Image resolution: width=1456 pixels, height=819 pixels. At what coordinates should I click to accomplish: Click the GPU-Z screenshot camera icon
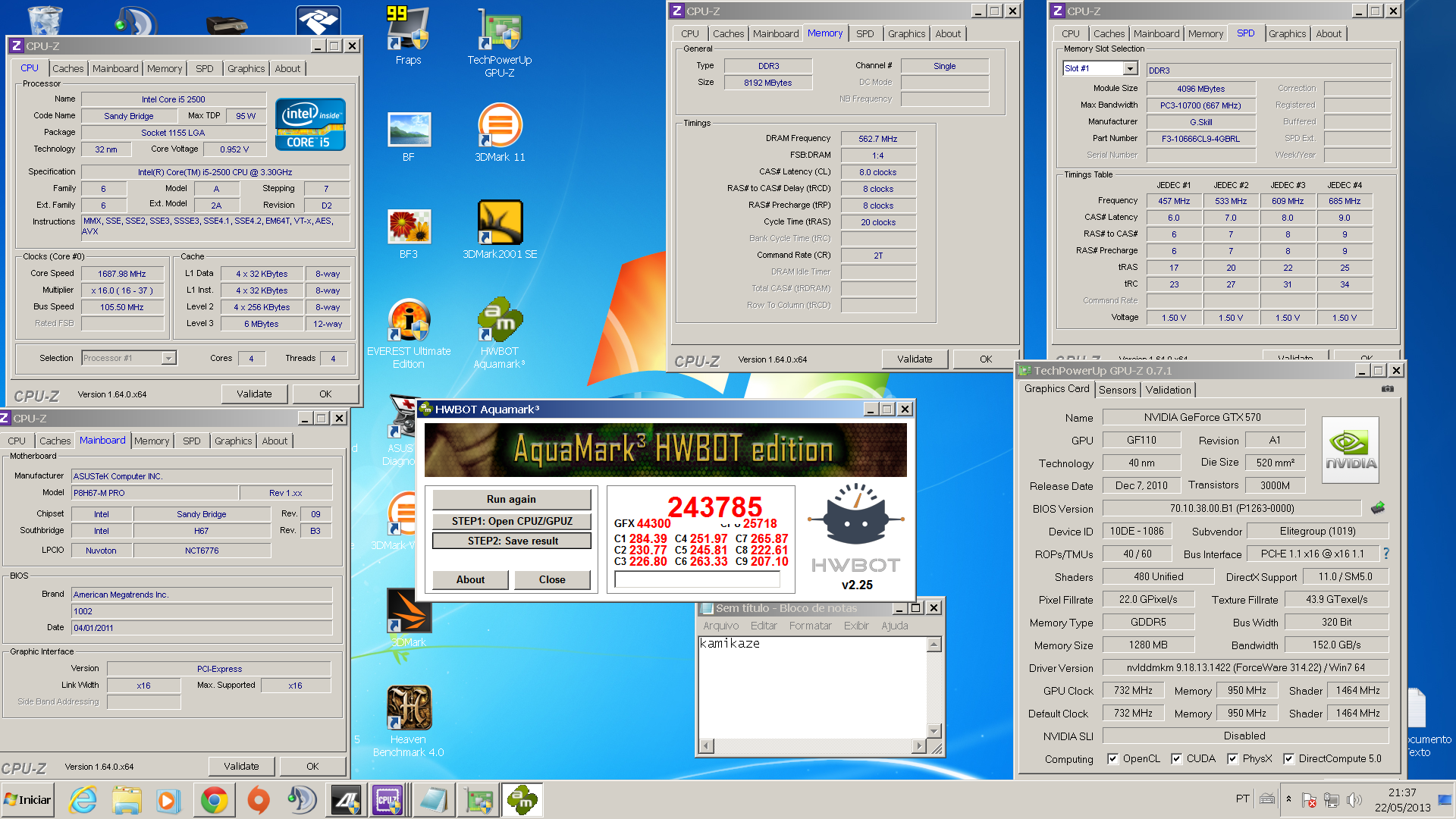[x=1387, y=389]
